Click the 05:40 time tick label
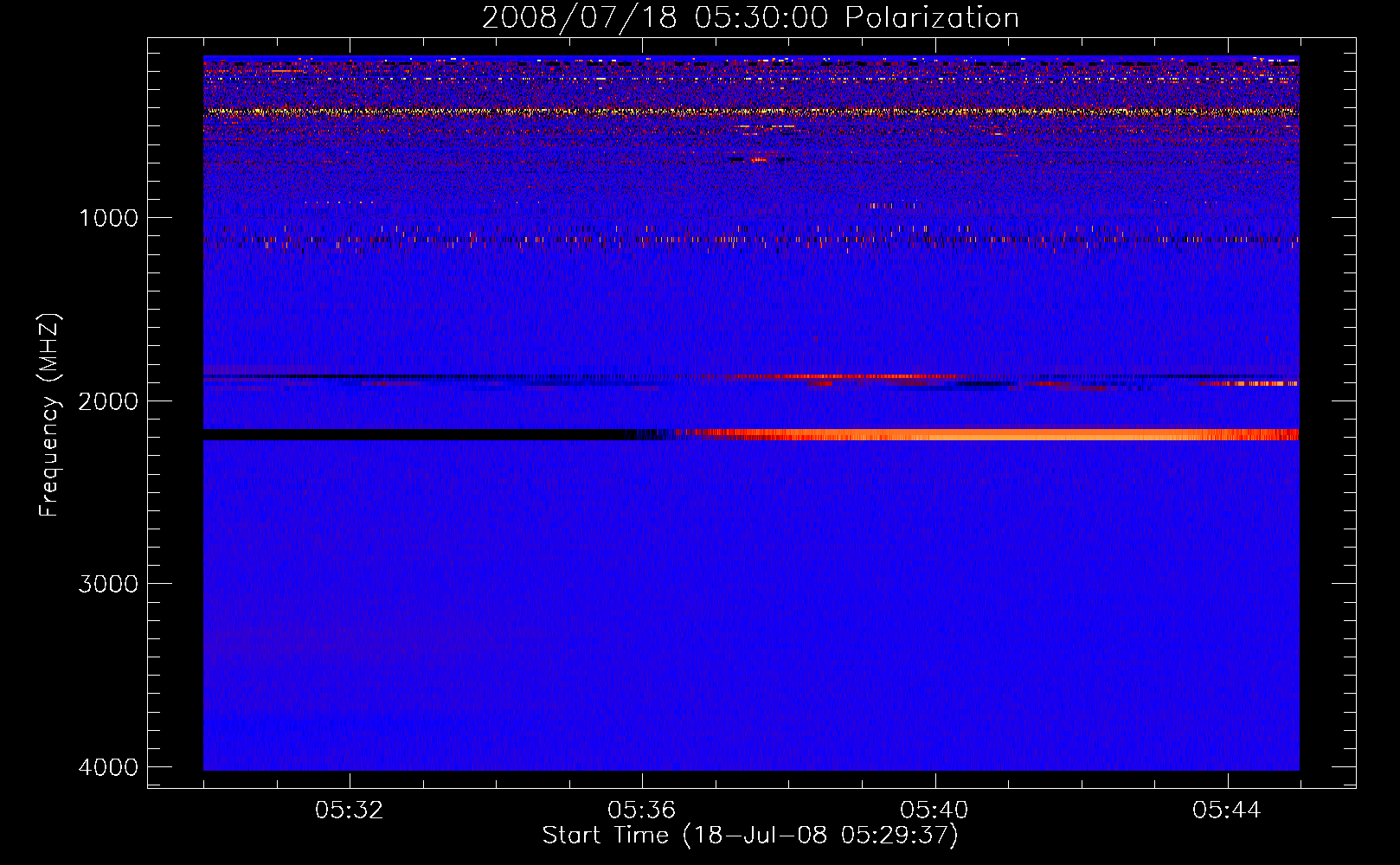Viewport: 1400px width, 865px height. click(x=934, y=811)
